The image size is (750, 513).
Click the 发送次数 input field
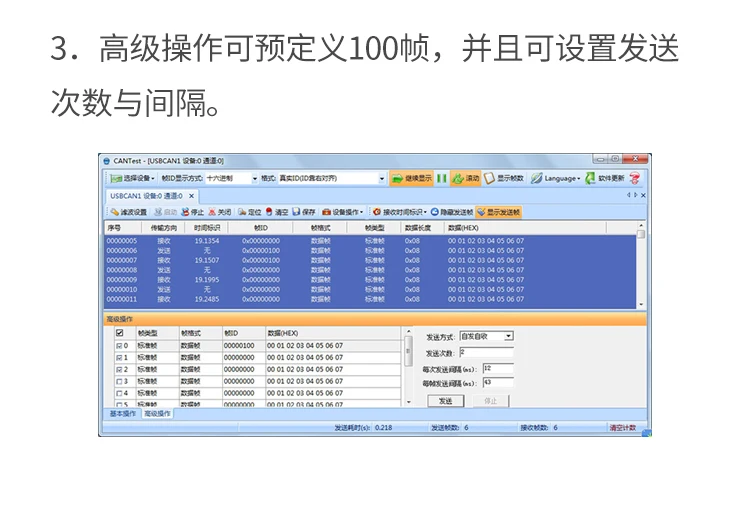point(486,352)
